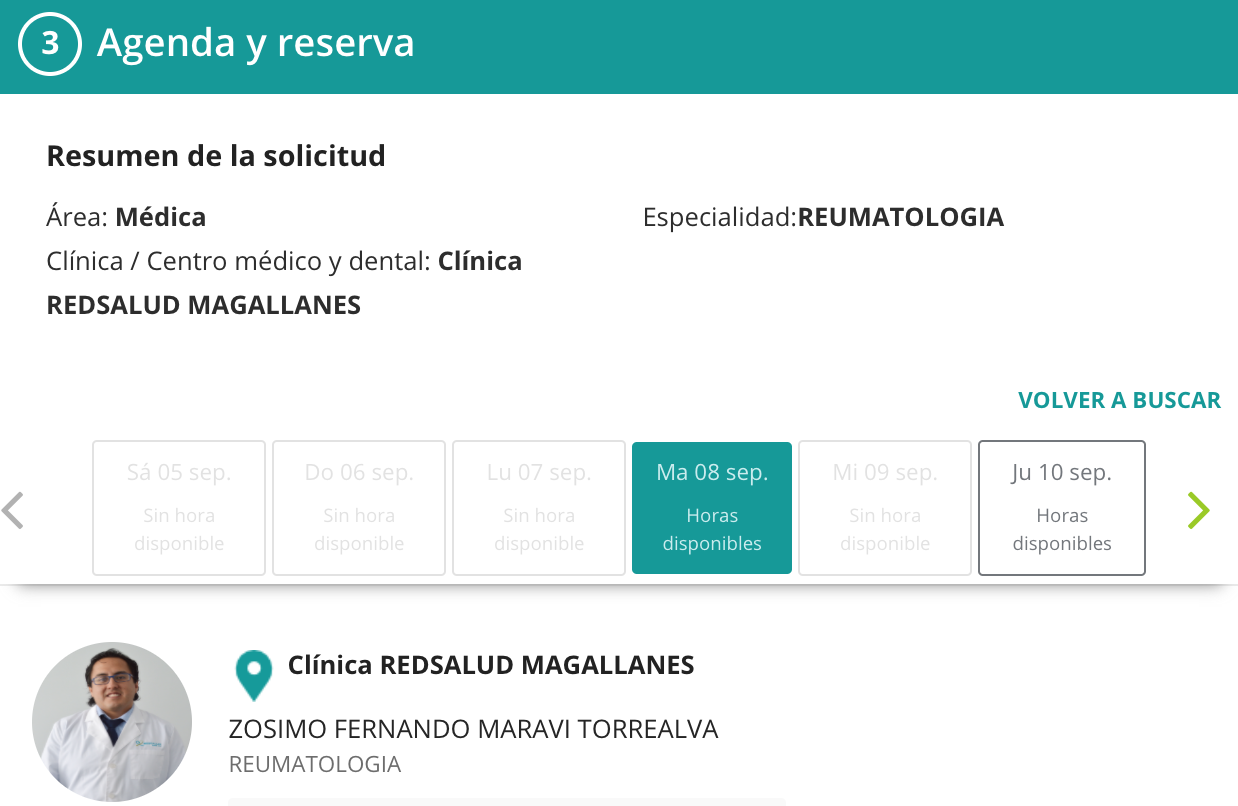
Task: Click doctor name ZOSIMO FERNANDO MARAVI TORREALVA
Action: [473, 729]
